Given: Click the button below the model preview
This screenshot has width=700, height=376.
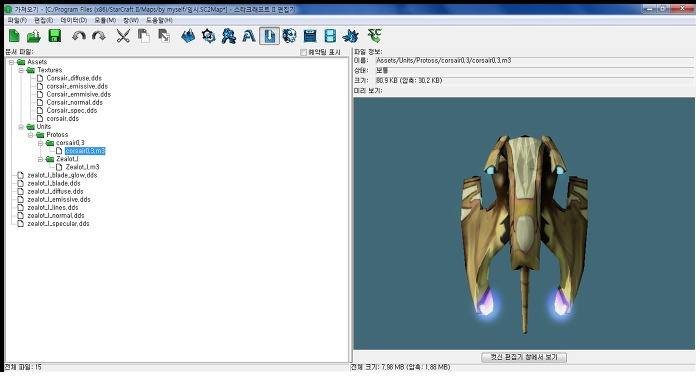Looking at the screenshot, I should pyautogui.click(x=524, y=357).
